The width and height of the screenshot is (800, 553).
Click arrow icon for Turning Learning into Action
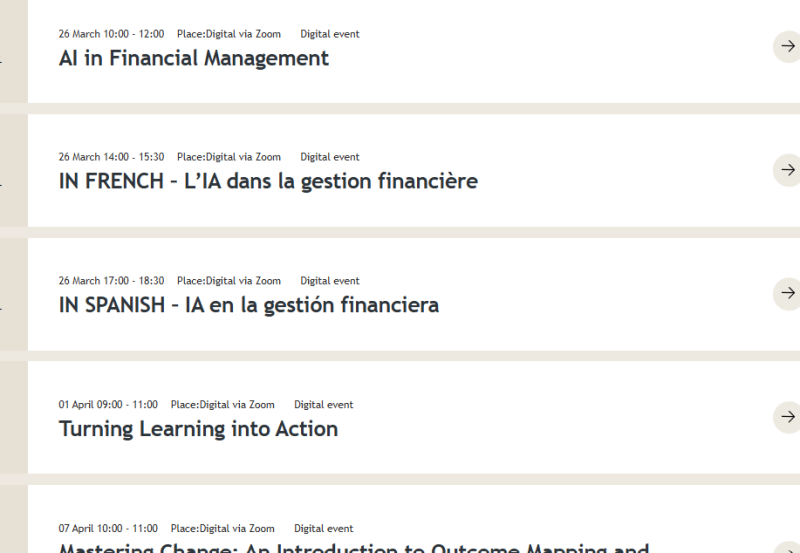[x=788, y=417]
